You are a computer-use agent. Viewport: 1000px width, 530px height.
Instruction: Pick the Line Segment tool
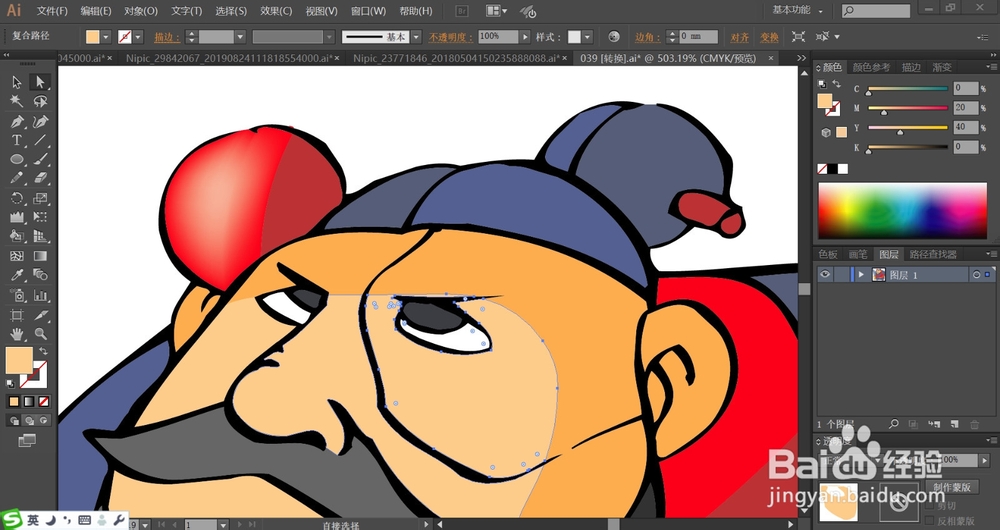(x=40, y=140)
